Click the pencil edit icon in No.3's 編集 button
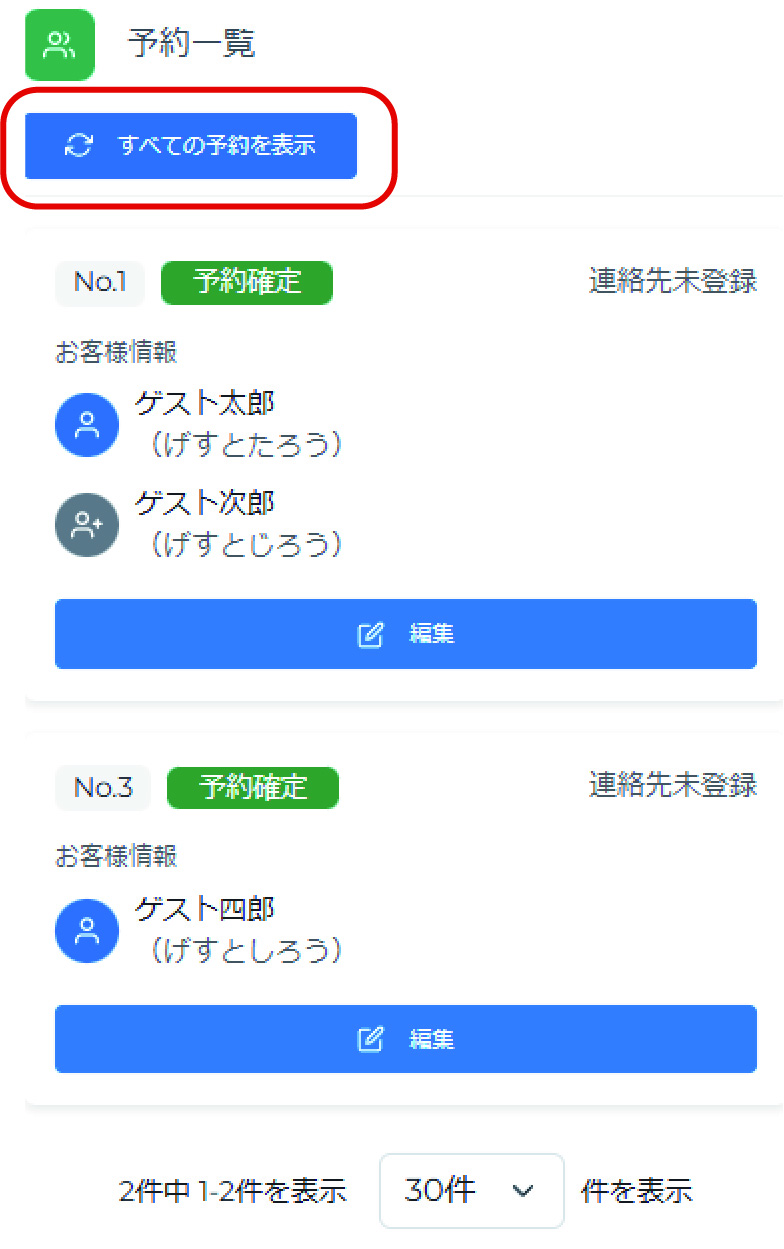 pos(371,1038)
